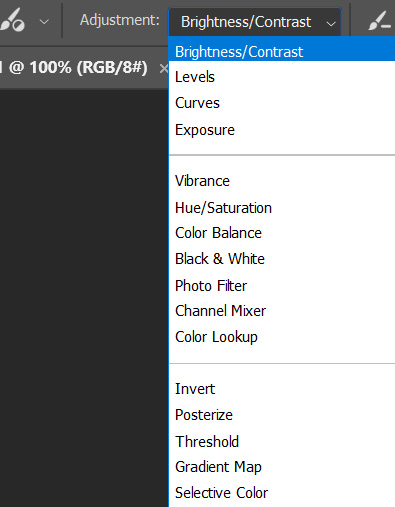
Task: Click the adjustment brush tool icon
Action: tap(13, 21)
